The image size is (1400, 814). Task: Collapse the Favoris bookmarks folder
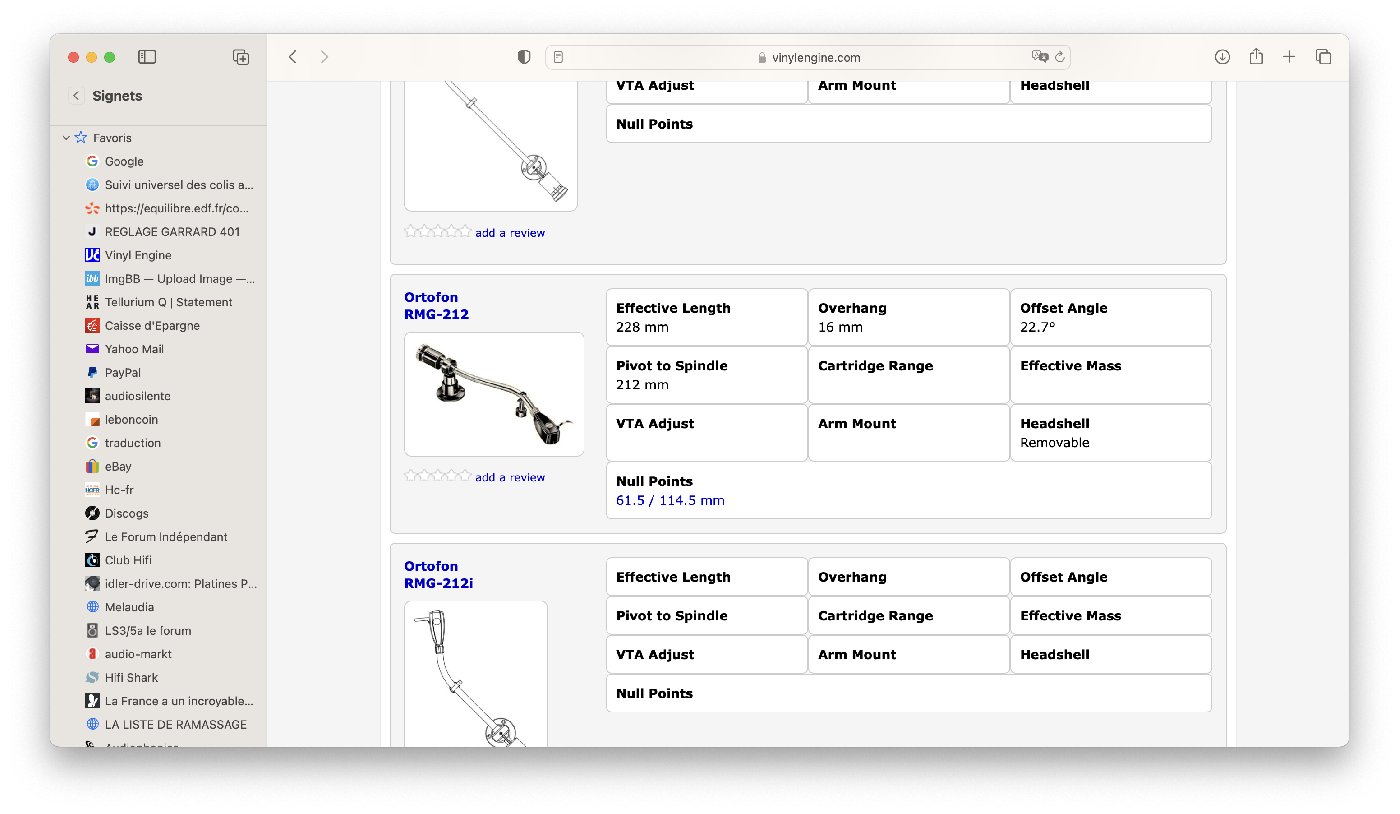(x=67, y=138)
